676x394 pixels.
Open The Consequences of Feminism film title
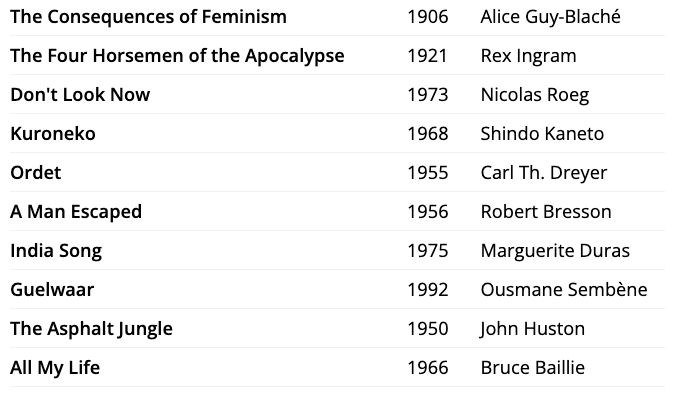[148, 17]
